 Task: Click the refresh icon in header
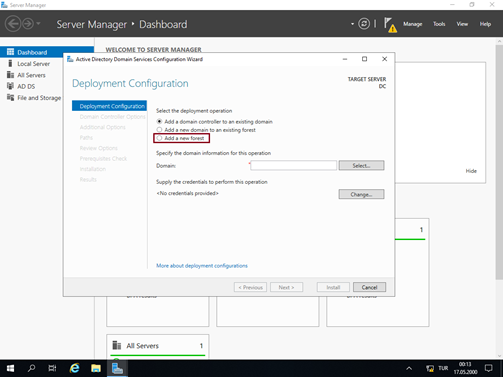click(x=364, y=24)
